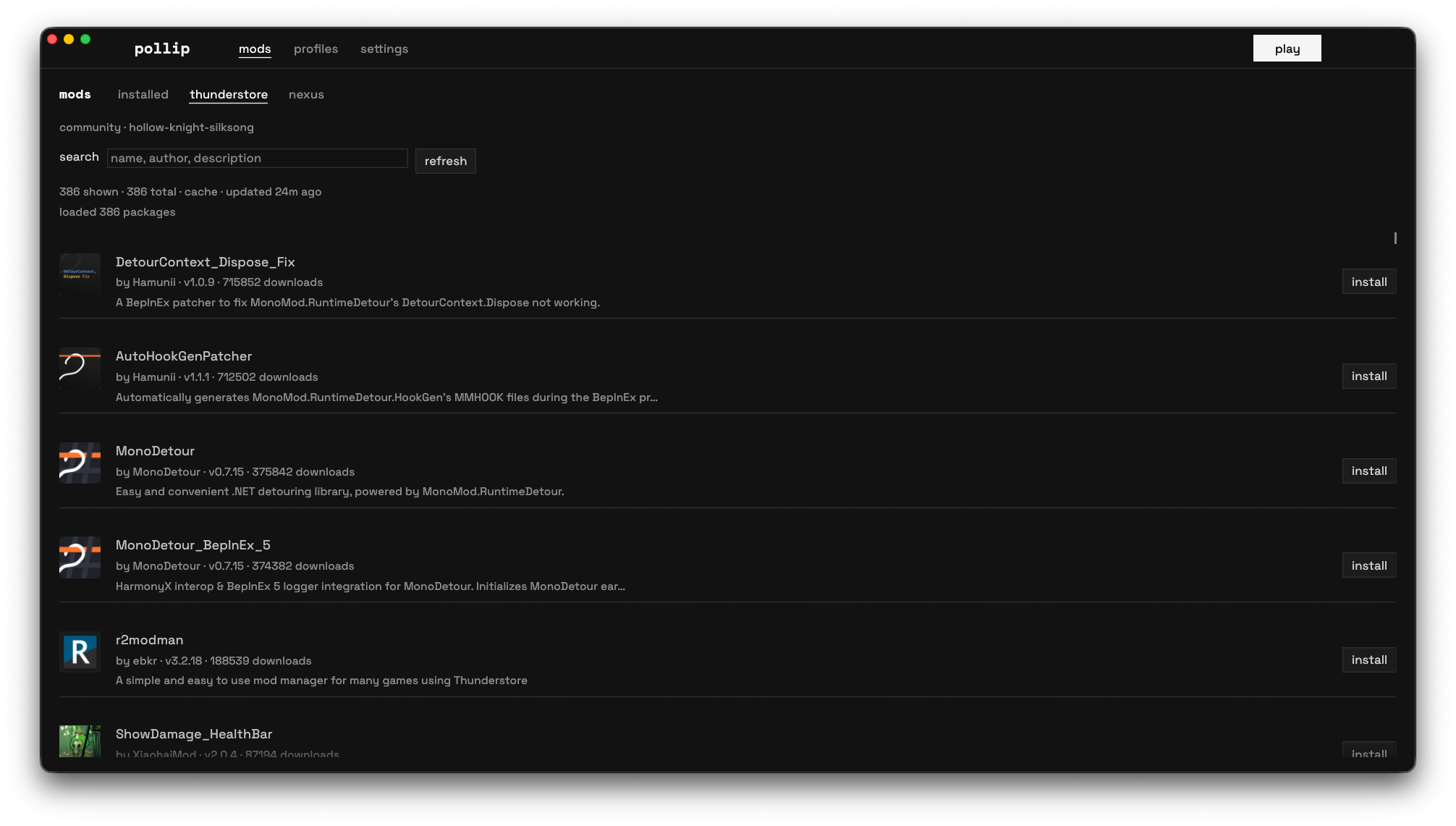This screenshot has height=826, width=1456.
Task: Install r2modman
Action: (1368, 659)
